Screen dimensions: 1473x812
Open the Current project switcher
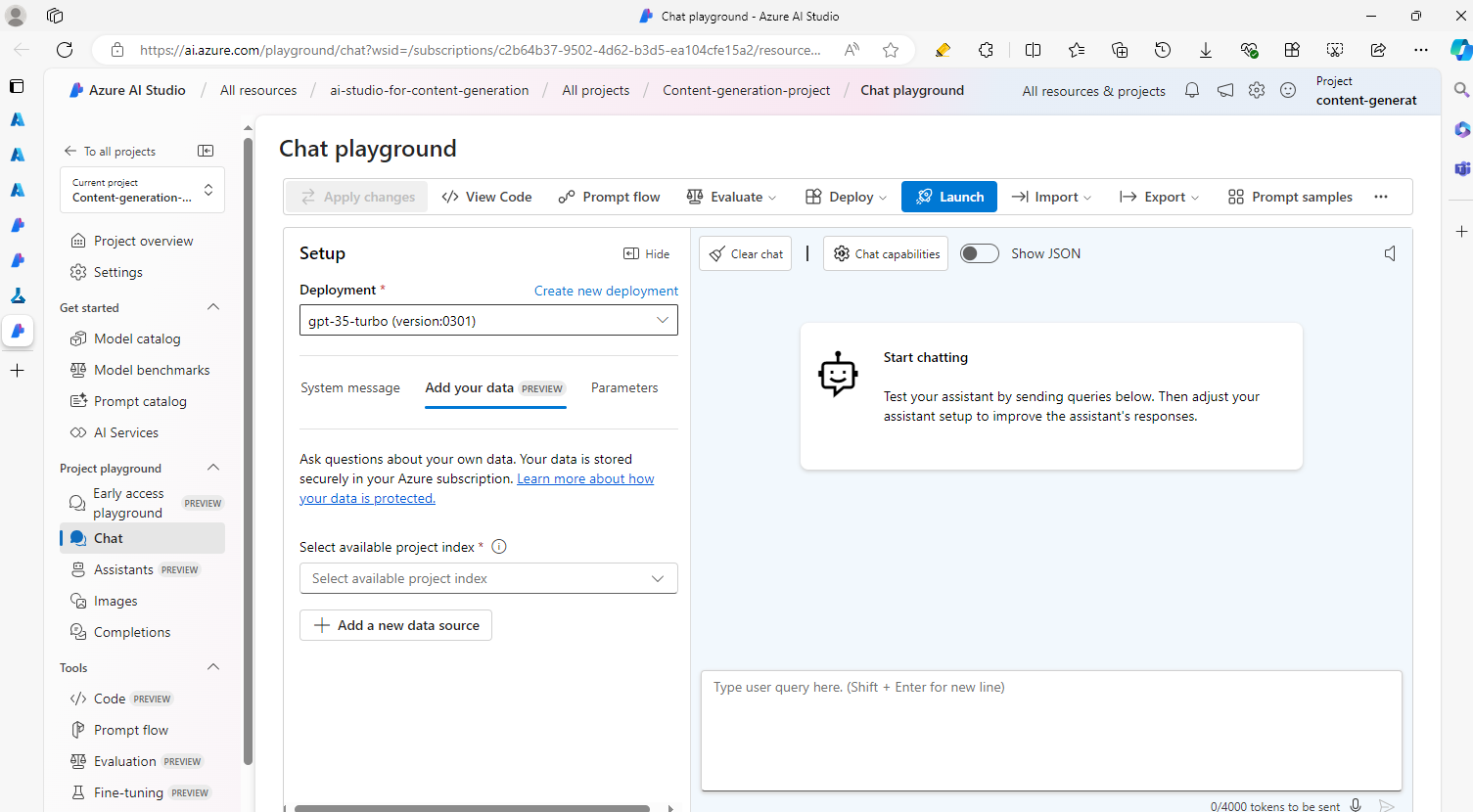(142, 190)
